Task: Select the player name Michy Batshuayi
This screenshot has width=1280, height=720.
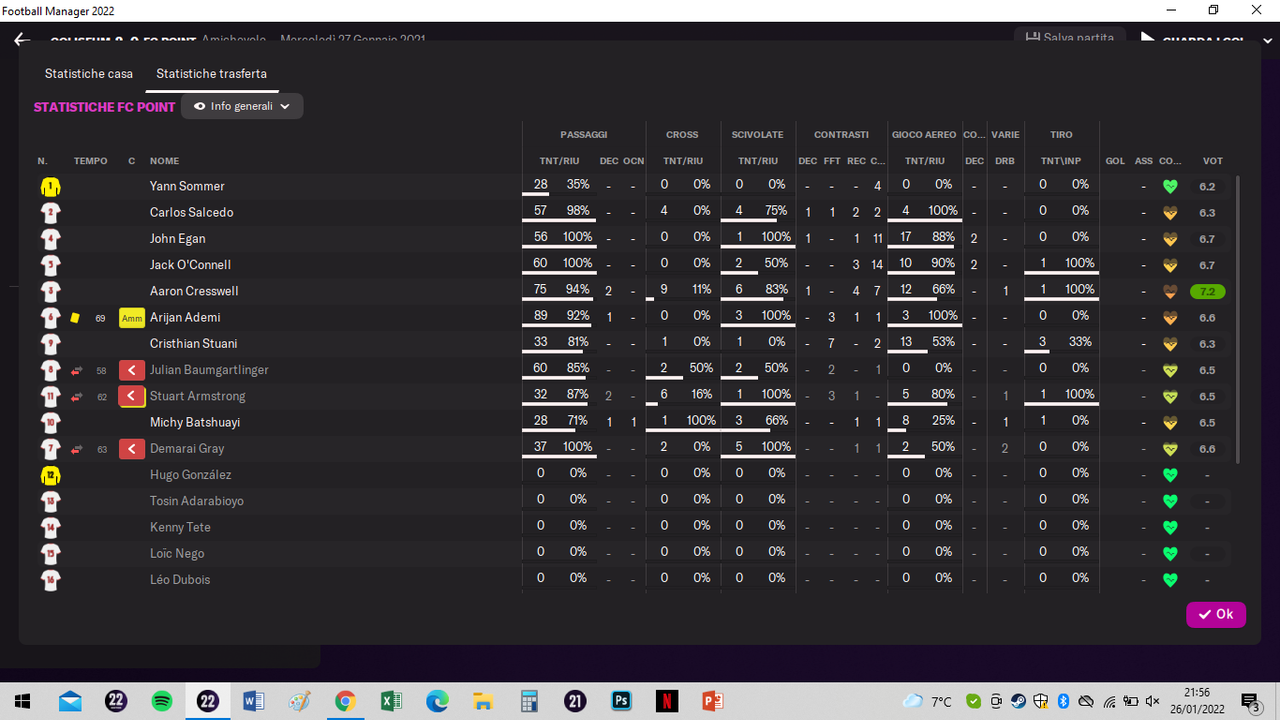Action: [195, 423]
